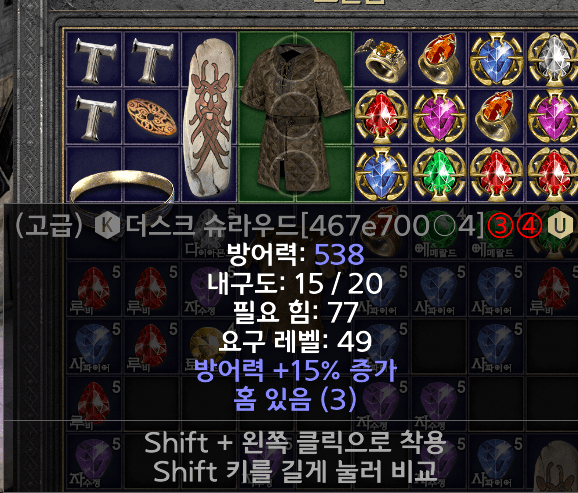Click the orange oval carved charm
This screenshot has width=578, height=493.
coord(152,117)
